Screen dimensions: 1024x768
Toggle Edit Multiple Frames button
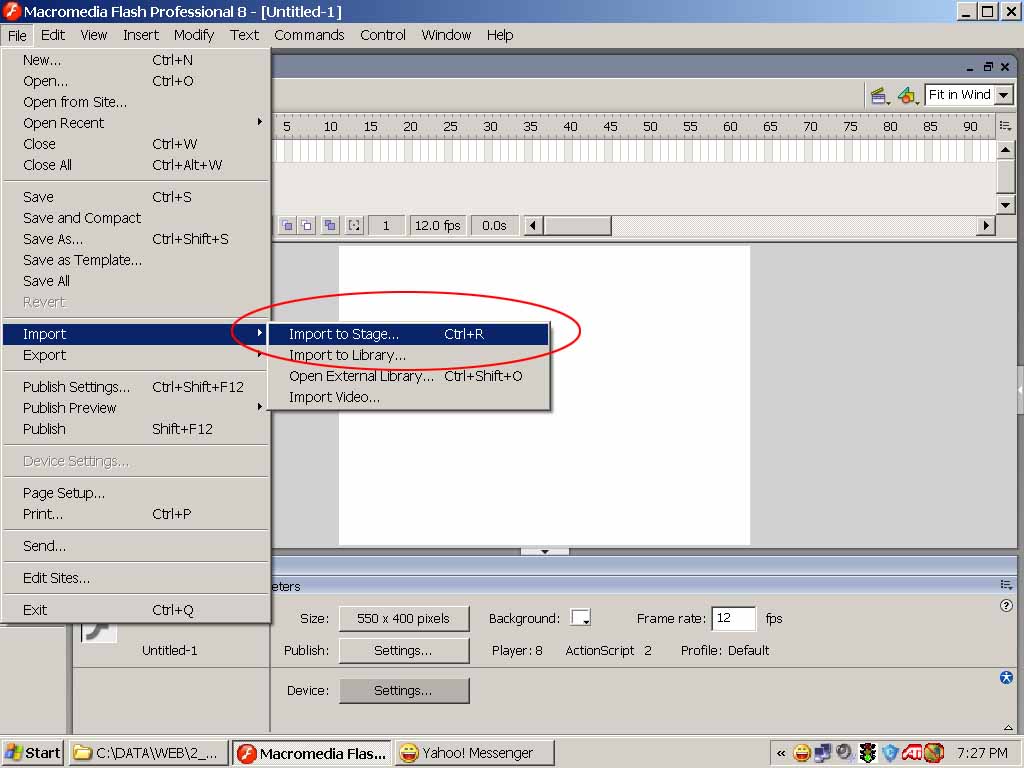[330, 225]
